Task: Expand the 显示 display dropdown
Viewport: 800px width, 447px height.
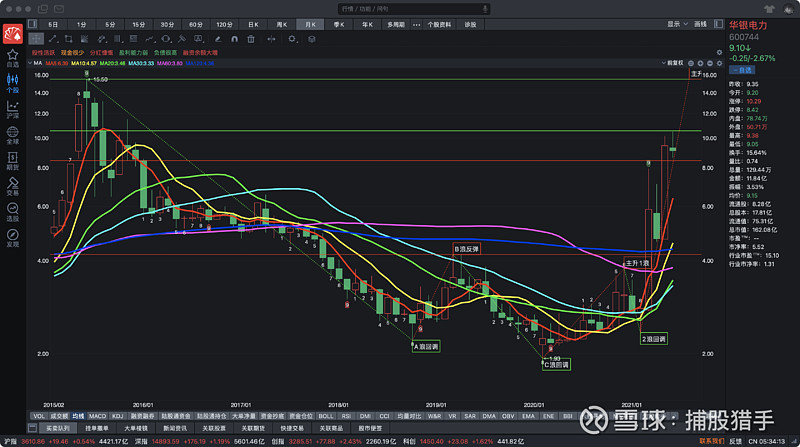Action: tap(678, 24)
